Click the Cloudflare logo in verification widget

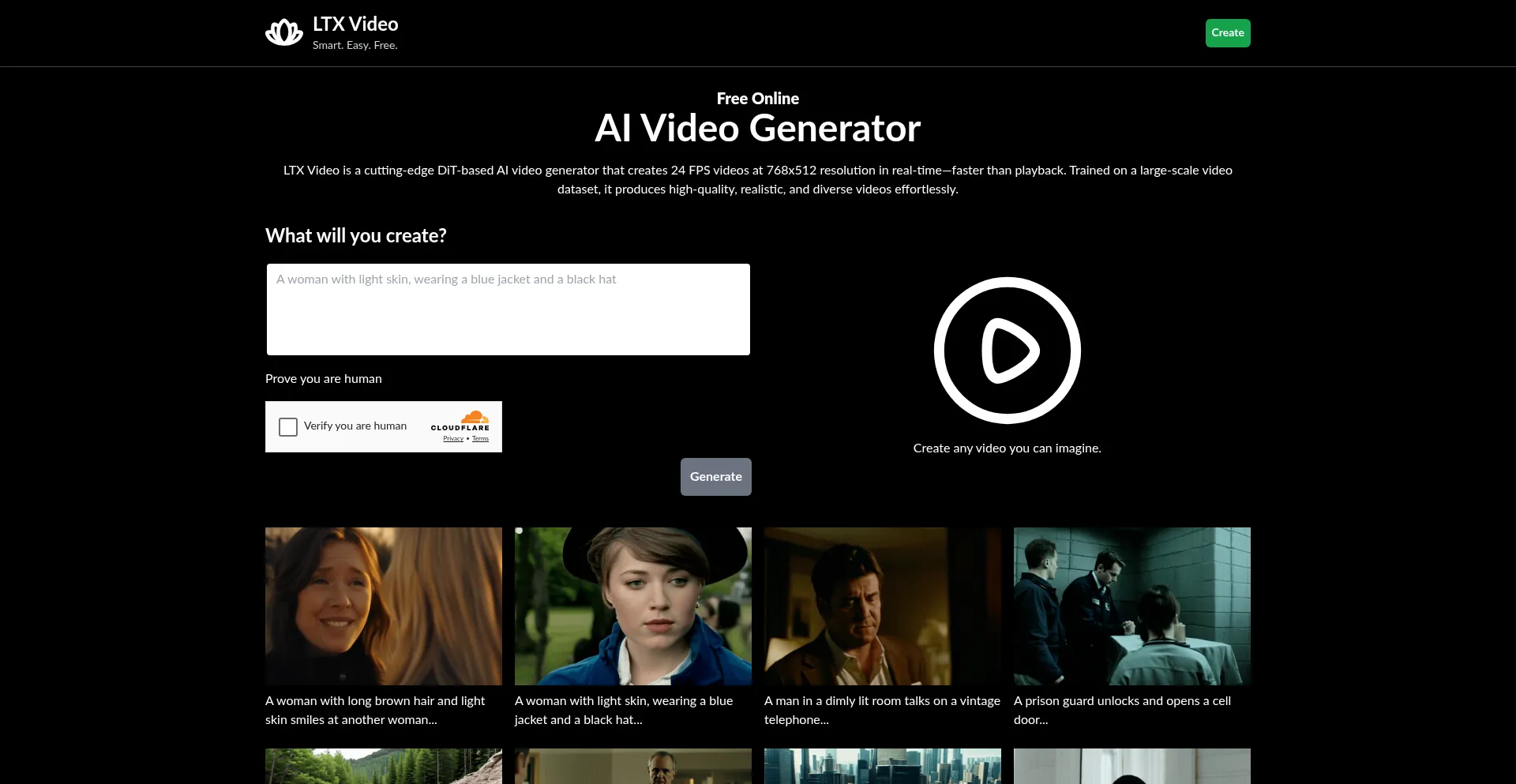click(460, 422)
